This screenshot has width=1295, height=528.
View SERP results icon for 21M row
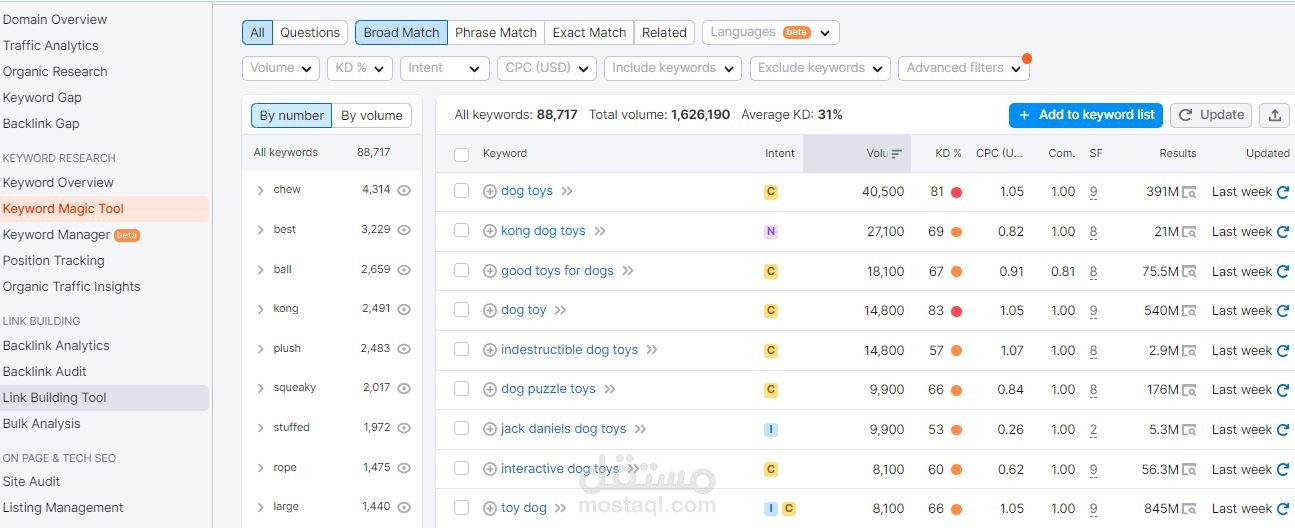1189,232
